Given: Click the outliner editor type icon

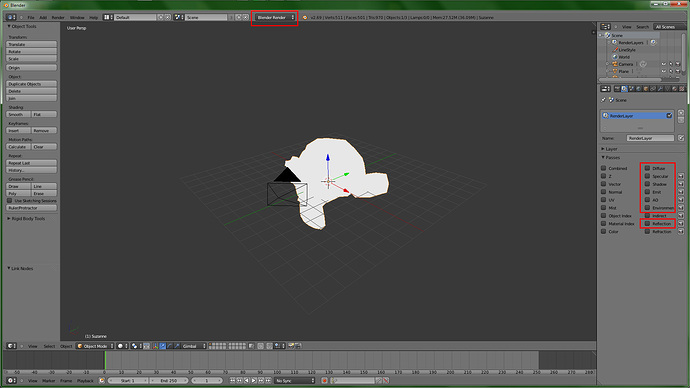Looking at the screenshot, I should point(606,27).
